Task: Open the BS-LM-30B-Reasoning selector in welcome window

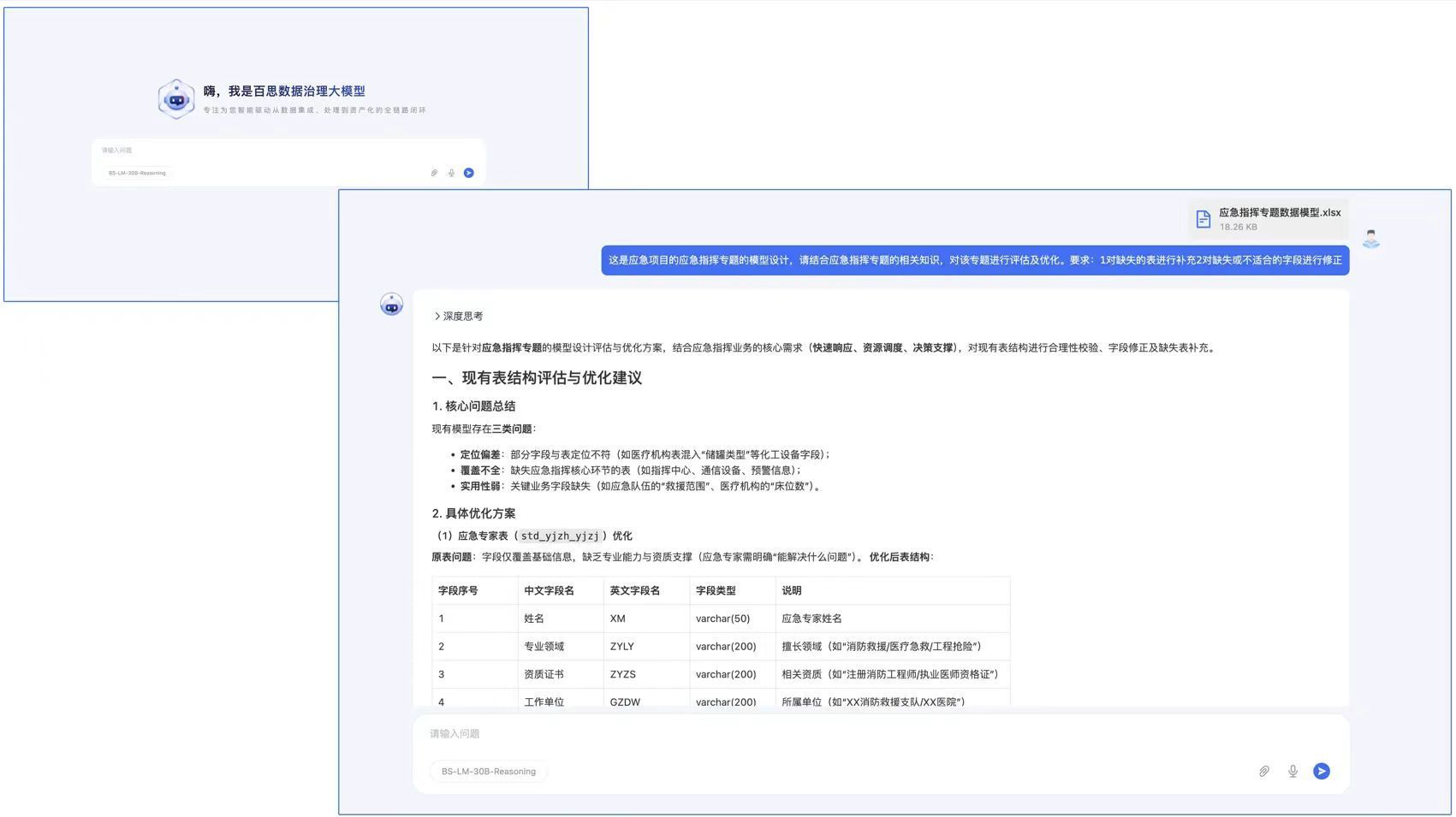Action: [137, 173]
